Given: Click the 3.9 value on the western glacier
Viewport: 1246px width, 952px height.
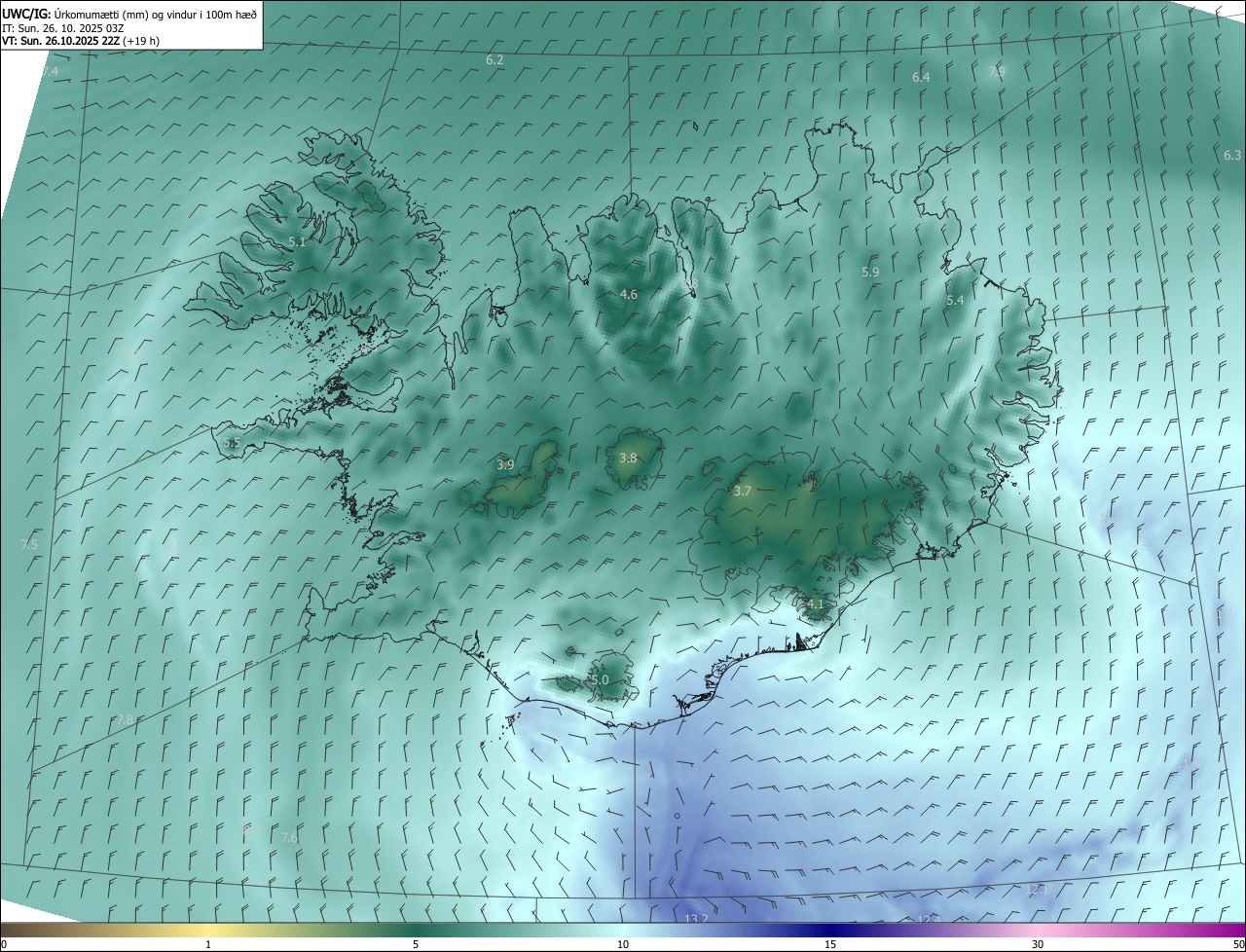Looking at the screenshot, I should 505,465.
